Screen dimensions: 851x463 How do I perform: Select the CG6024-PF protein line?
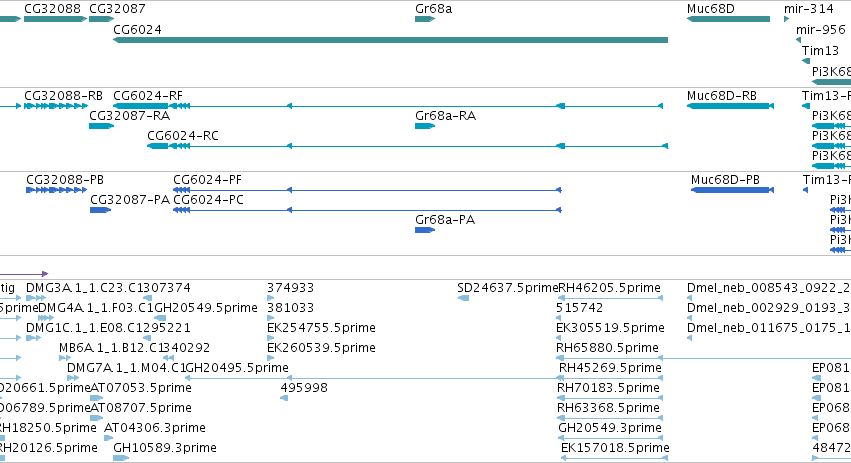point(367,190)
